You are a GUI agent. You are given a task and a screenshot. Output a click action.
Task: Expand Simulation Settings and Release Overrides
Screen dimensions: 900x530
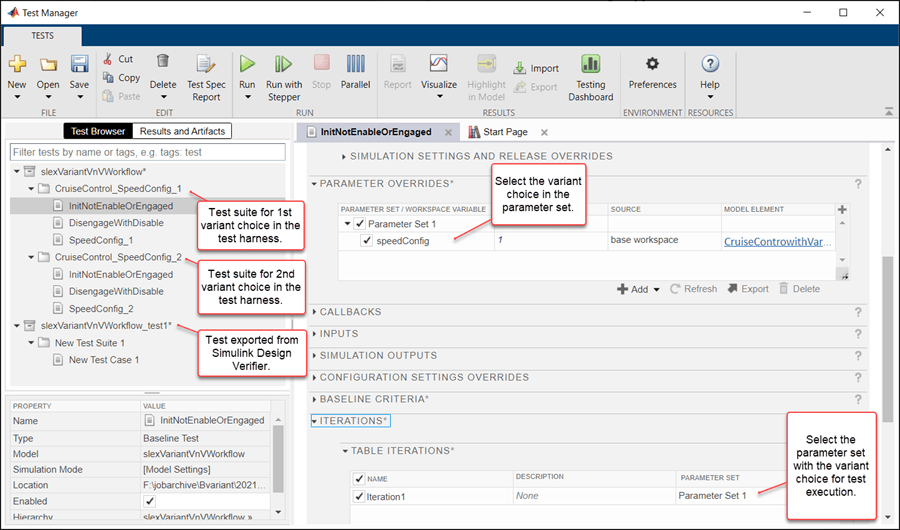[343, 156]
